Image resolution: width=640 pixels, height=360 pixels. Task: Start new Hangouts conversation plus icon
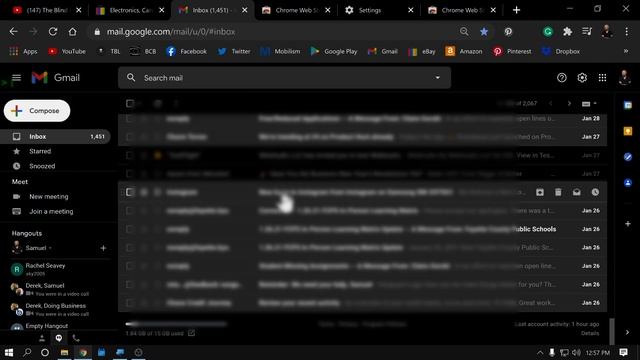point(103,248)
